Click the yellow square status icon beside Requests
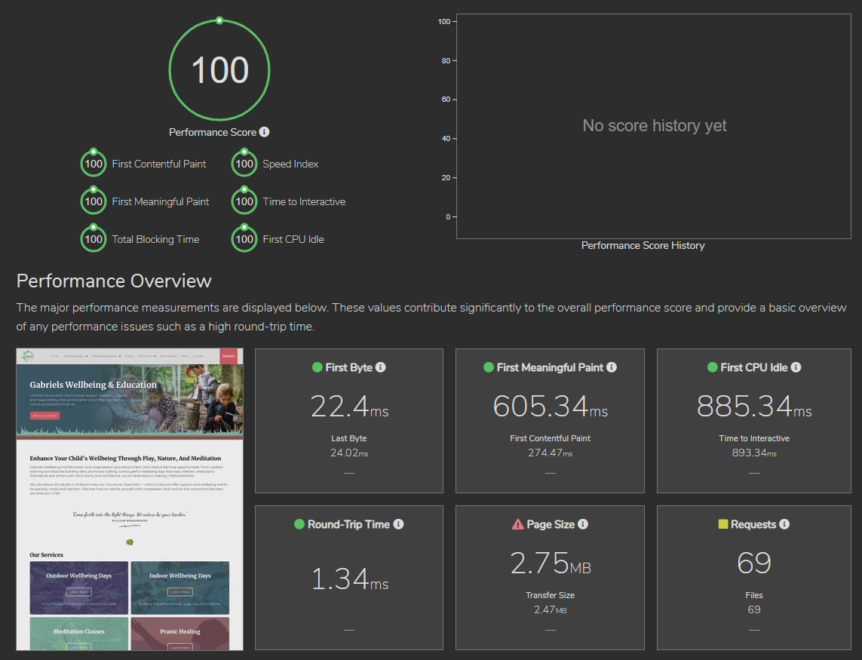The height and width of the screenshot is (660, 862). 723,524
